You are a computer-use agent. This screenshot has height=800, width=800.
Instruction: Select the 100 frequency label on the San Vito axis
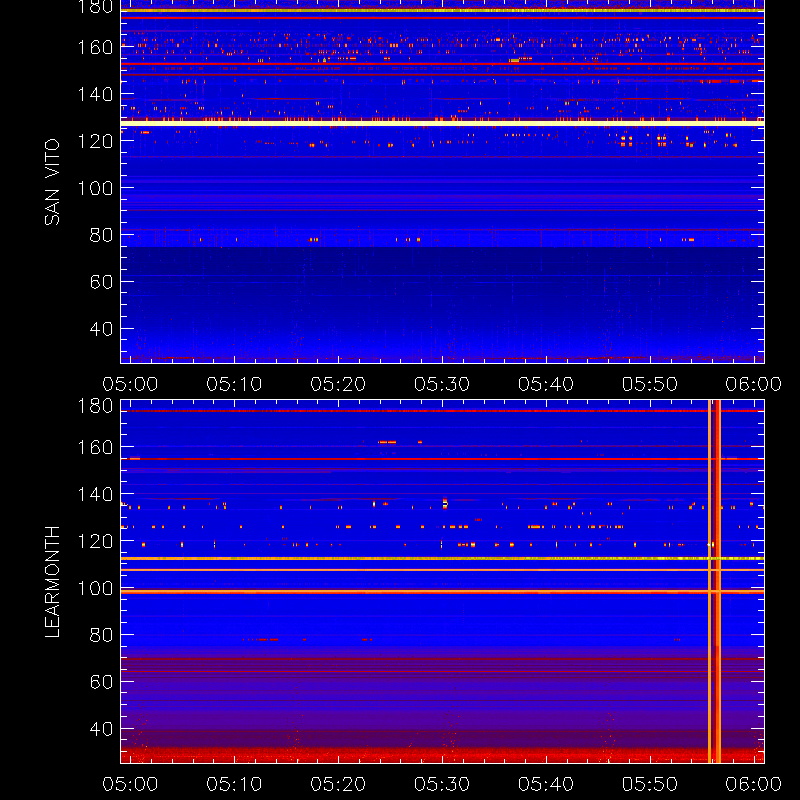[95, 188]
